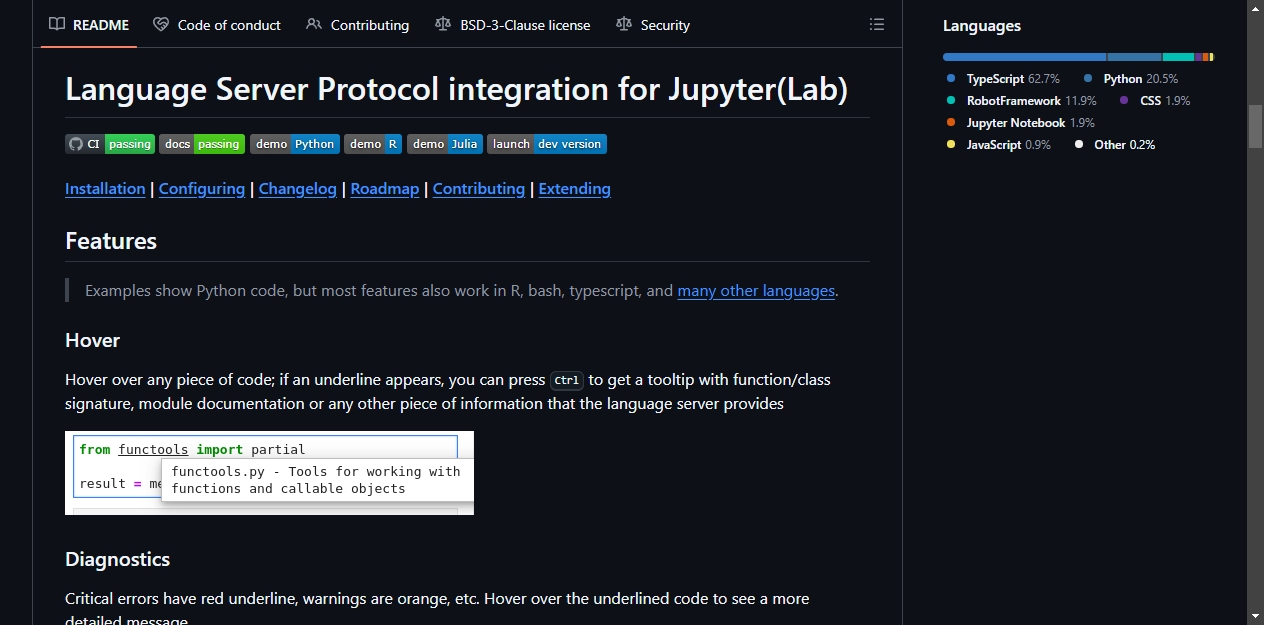Viewport: 1264px width, 625px height.
Task: Click the Contributing people icon
Action: 314,25
